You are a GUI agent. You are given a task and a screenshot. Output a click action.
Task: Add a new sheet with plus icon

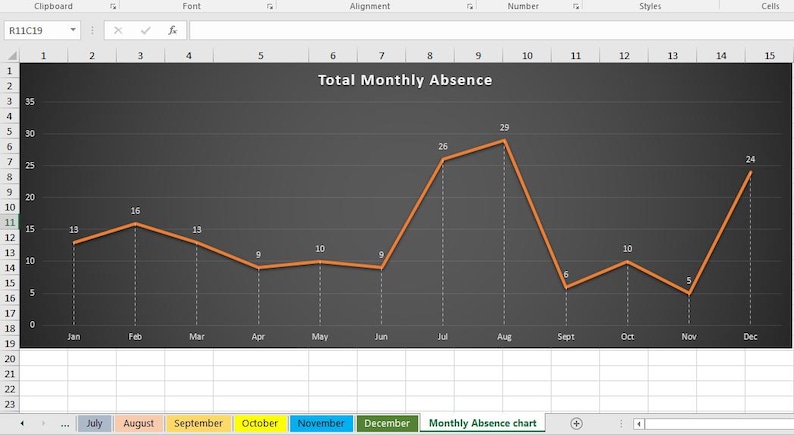point(576,423)
